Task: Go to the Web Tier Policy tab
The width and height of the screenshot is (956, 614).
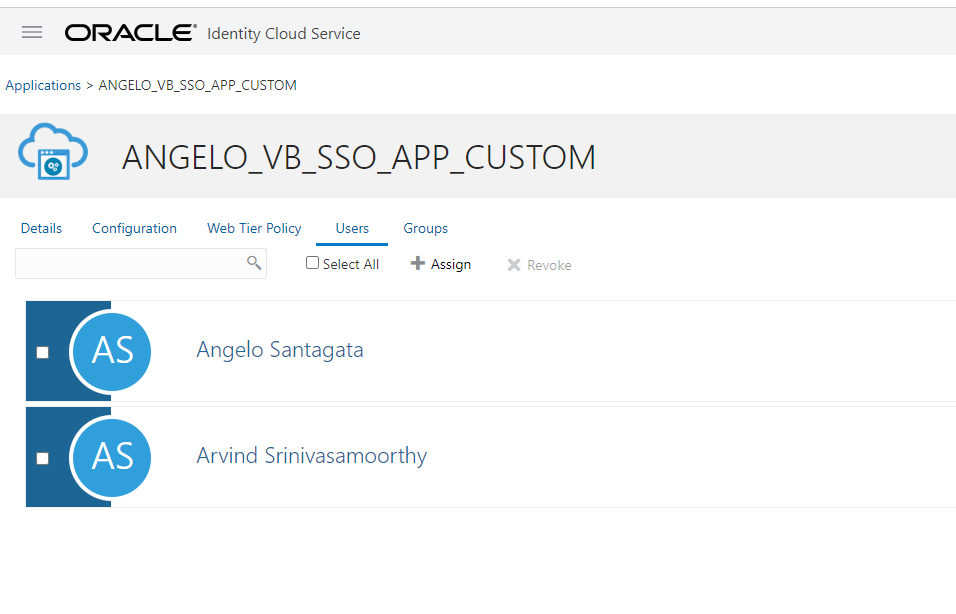Action: [254, 228]
